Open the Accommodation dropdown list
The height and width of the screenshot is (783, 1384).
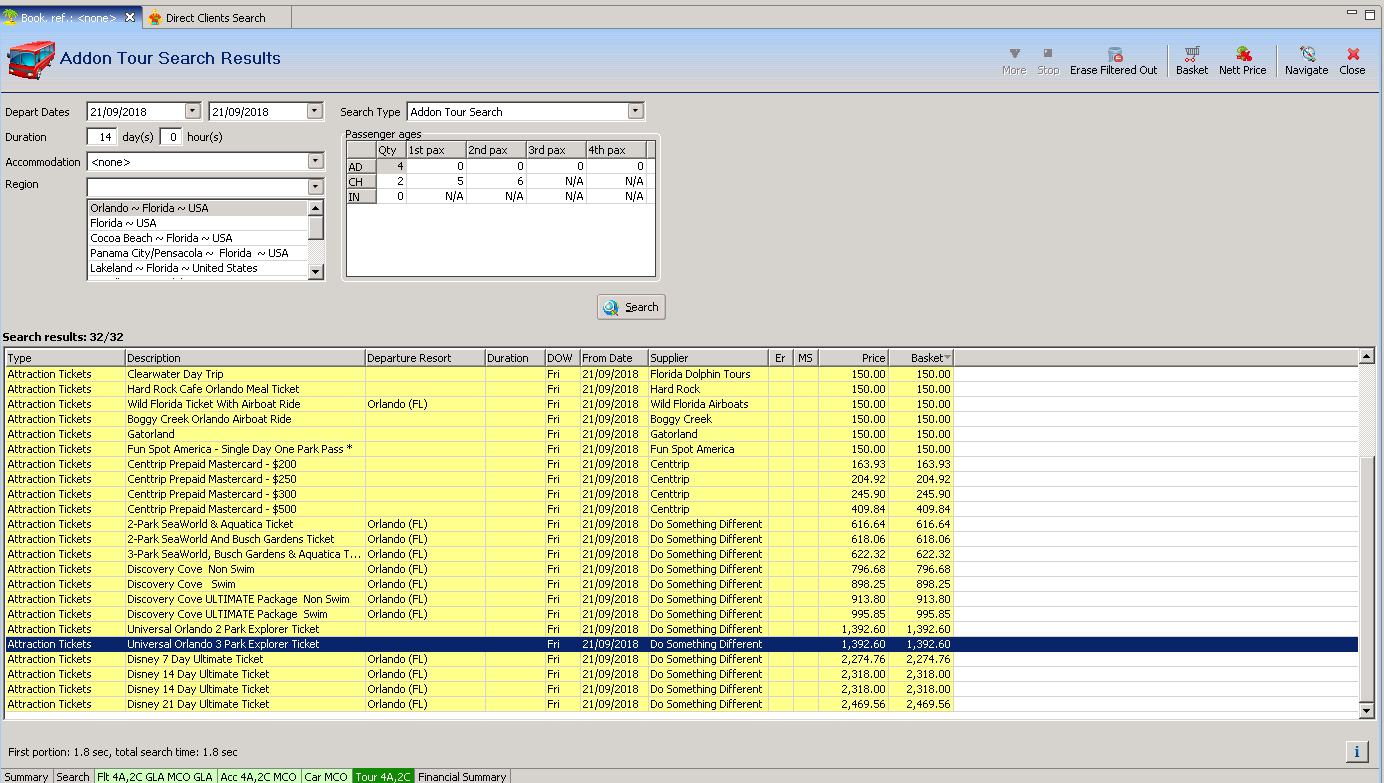316,161
